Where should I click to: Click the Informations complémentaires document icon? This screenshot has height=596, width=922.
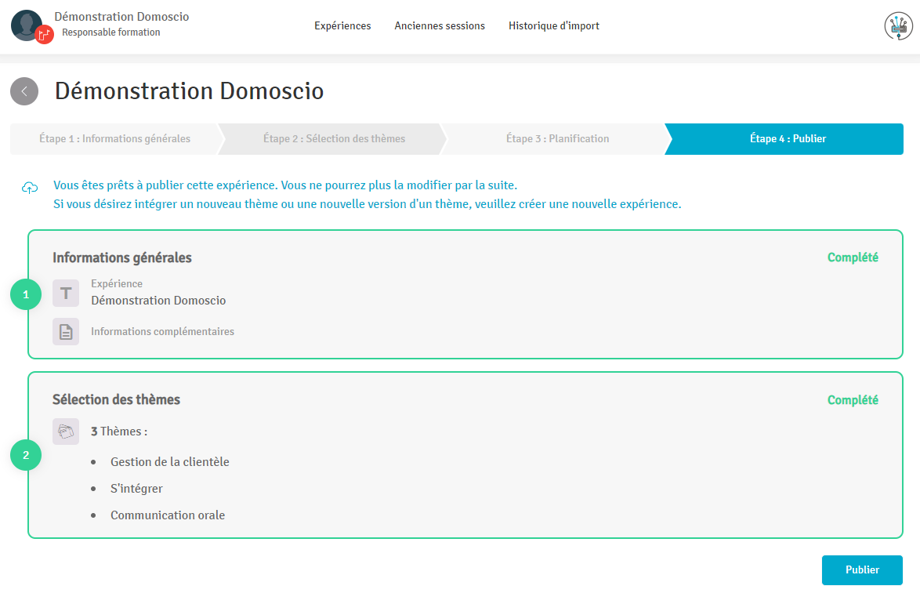coord(66,332)
